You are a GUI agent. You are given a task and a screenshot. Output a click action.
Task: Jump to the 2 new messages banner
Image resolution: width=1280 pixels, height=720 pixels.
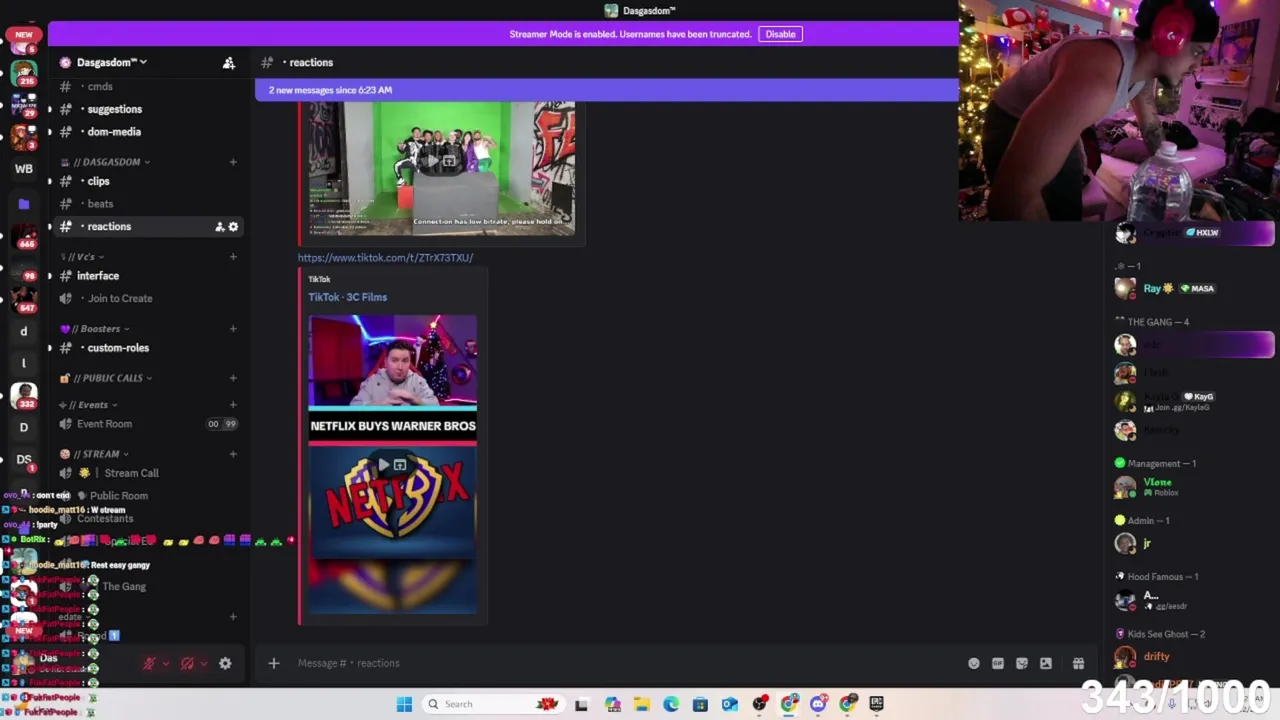606,90
